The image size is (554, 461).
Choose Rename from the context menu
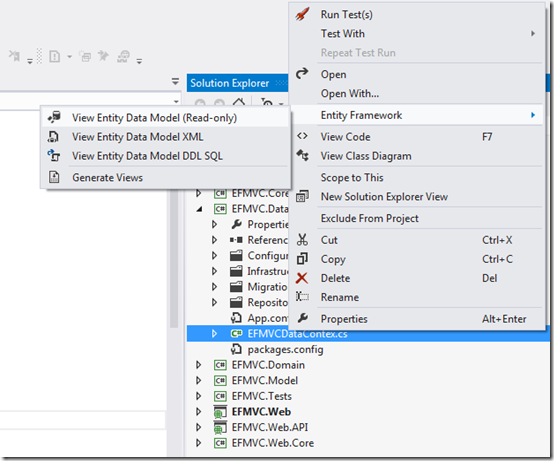pyautogui.click(x=340, y=297)
